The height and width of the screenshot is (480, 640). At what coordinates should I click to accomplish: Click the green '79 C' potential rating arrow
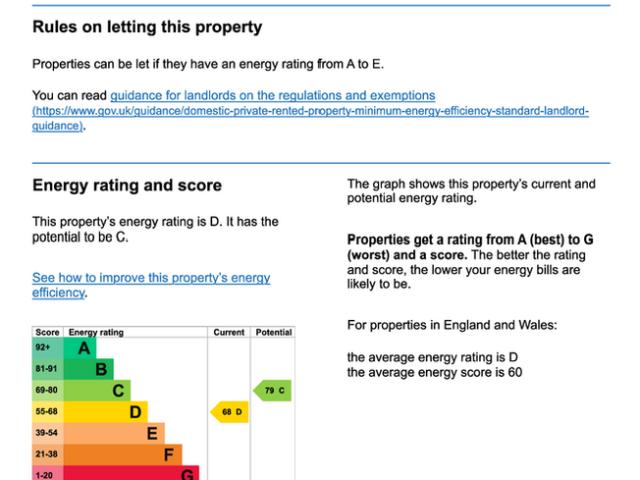[x=272, y=389]
